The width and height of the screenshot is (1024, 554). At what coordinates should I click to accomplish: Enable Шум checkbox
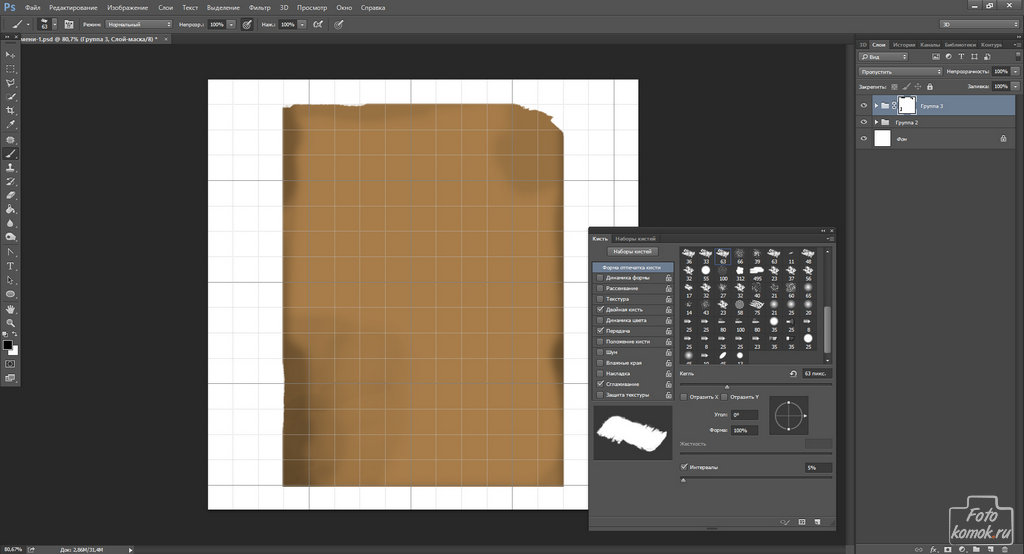coord(600,352)
